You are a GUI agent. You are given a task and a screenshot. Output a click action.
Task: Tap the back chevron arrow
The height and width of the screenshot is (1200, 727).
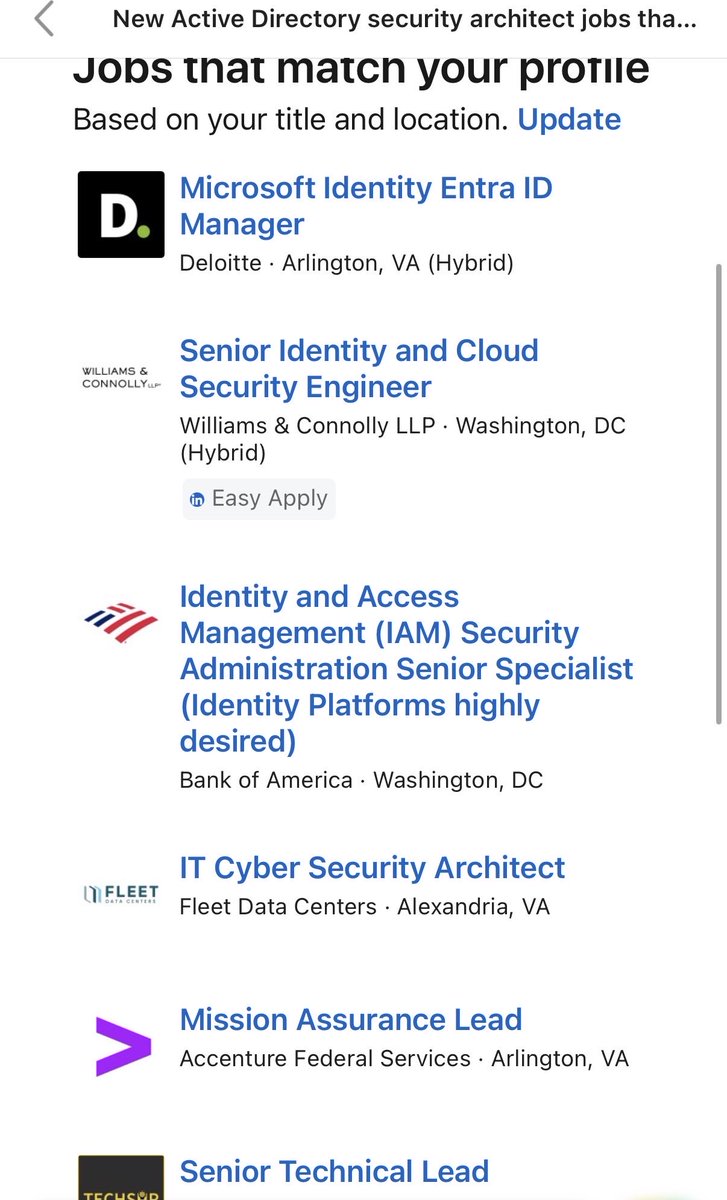[44, 19]
